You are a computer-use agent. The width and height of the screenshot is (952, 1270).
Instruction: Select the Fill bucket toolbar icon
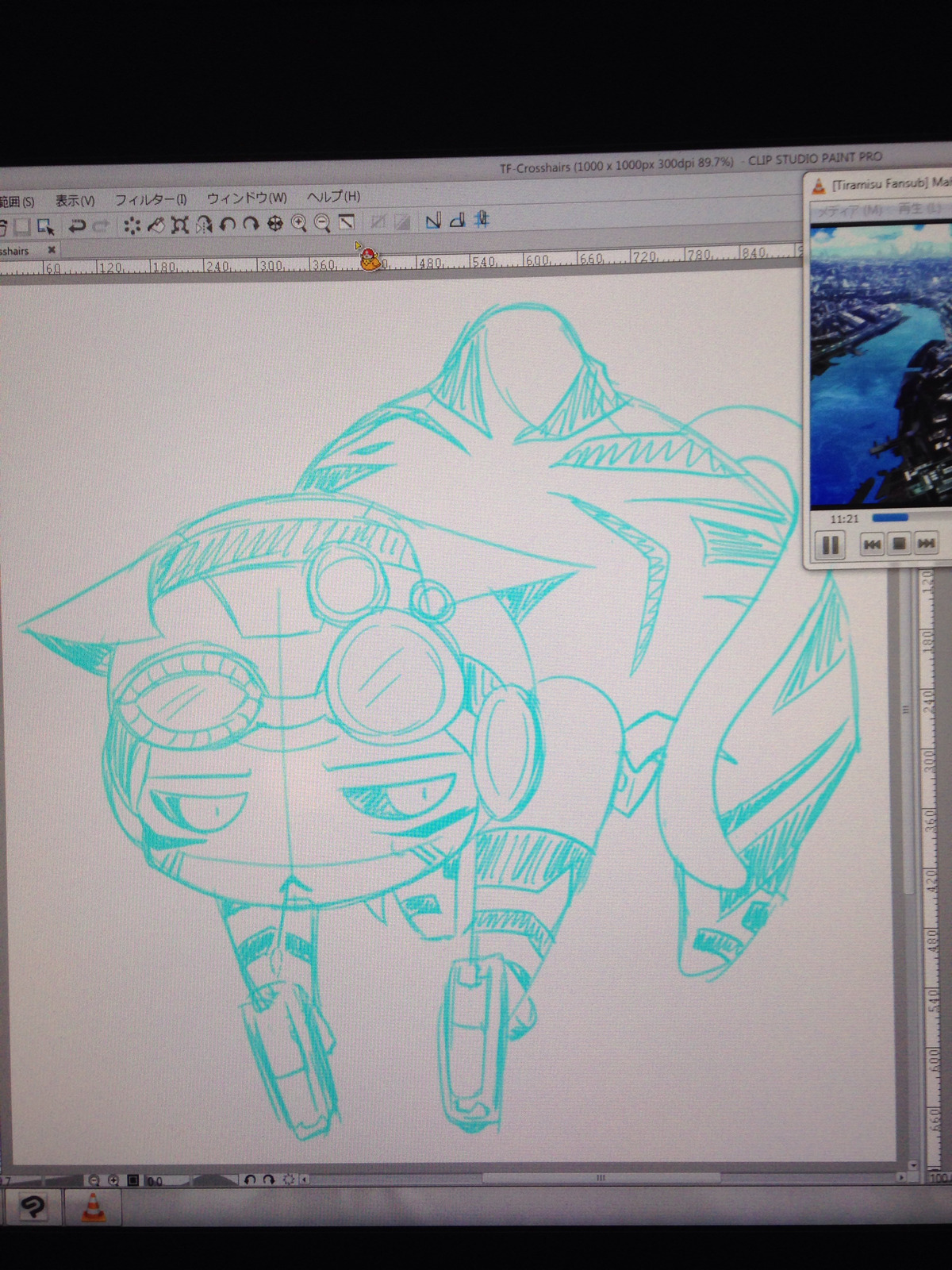pos(155,226)
